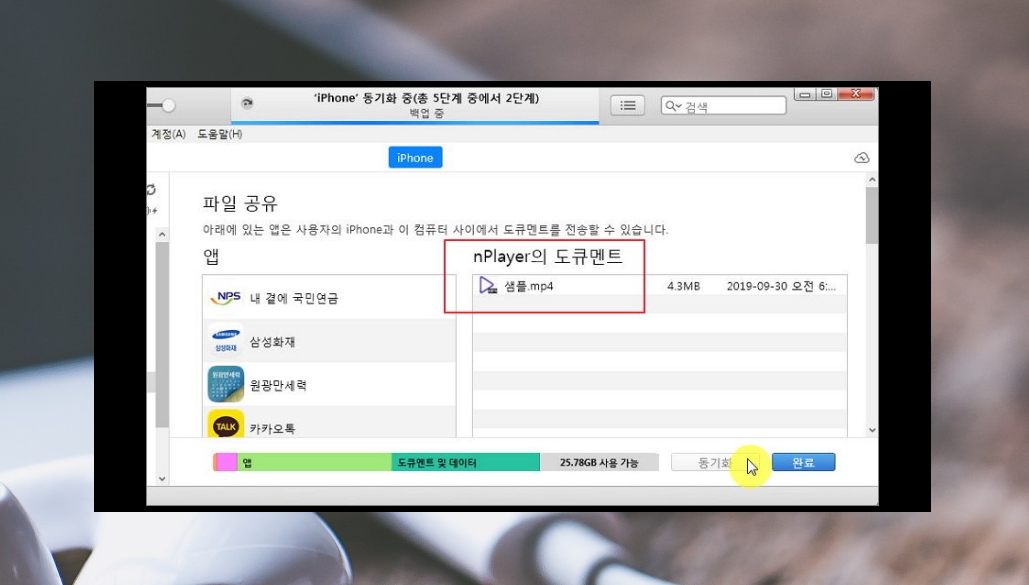Screen dimensions: 1029x585
Task: Select the 원광만세력 app icon
Action: pos(226,384)
